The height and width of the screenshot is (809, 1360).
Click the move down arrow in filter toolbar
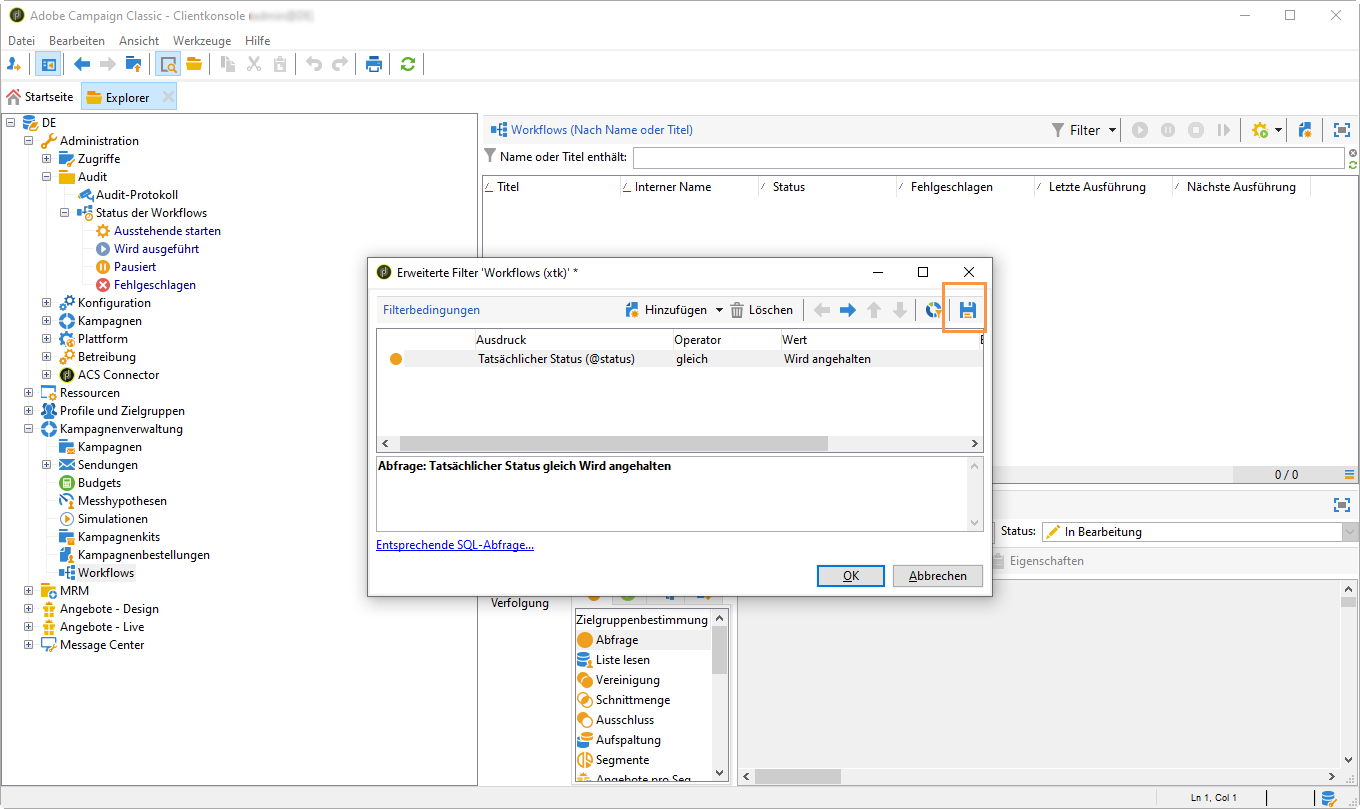[900, 310]
